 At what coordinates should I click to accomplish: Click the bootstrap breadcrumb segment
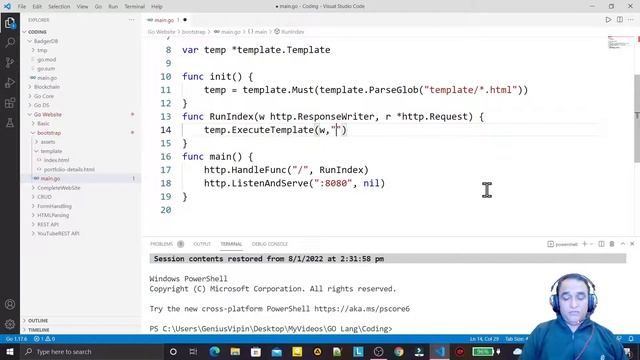pyautogui.click(x=193, y=32)
